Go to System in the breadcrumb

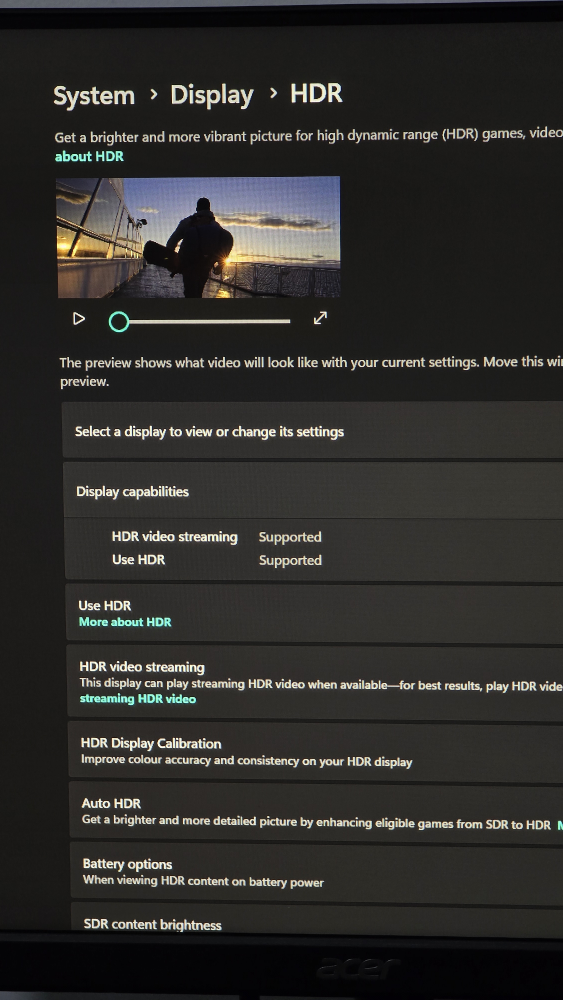pos(94,96)
